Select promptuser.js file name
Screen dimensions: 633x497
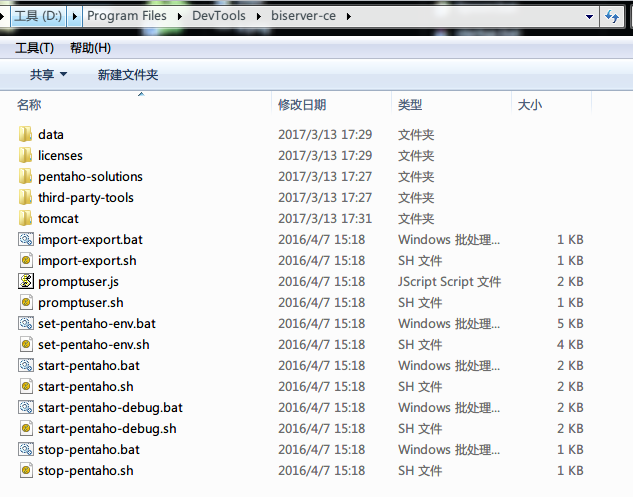78,281
